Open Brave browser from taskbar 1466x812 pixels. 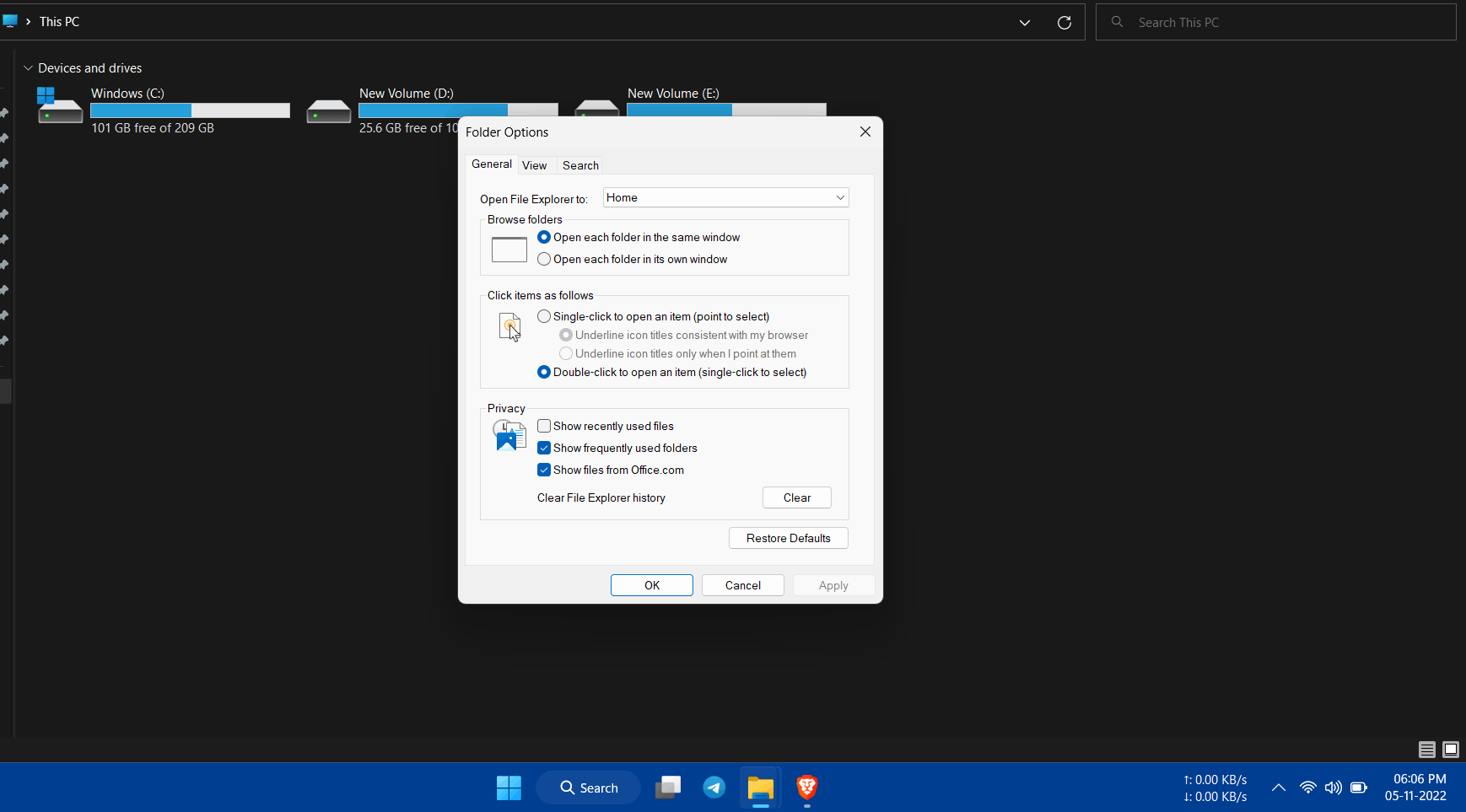(807, 788)
